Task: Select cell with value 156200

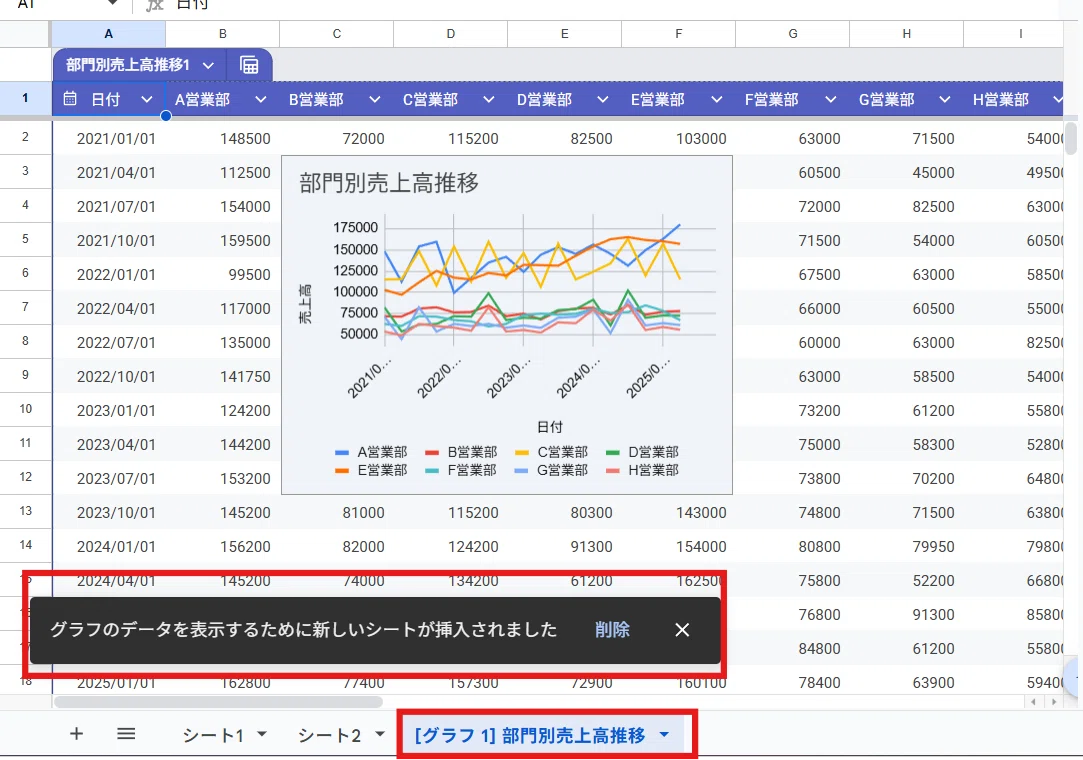Action: [x=223, y=547]
